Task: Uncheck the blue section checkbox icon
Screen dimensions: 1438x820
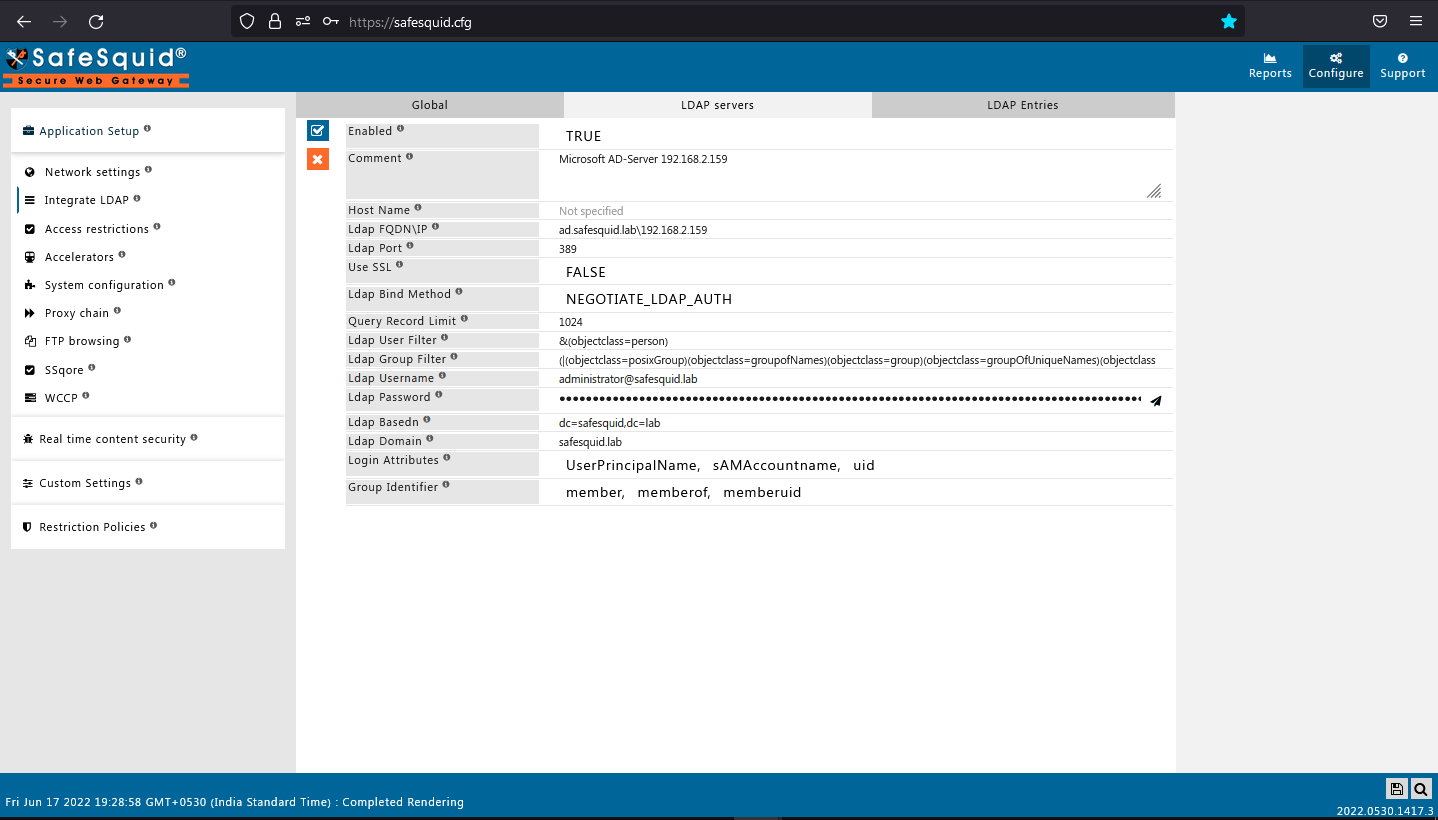Action: click(317, 130)
